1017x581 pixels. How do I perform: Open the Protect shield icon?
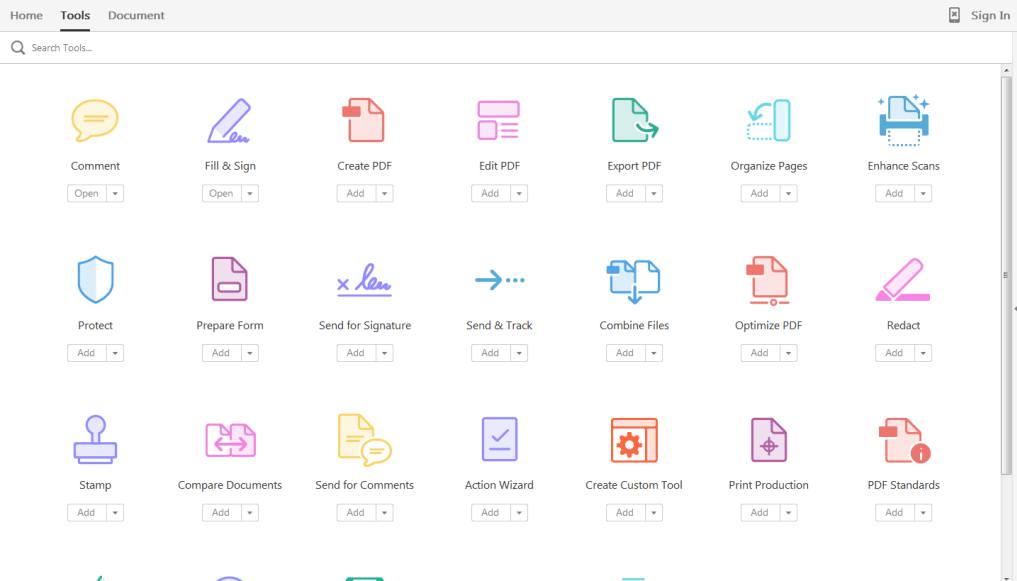point(95,279)
